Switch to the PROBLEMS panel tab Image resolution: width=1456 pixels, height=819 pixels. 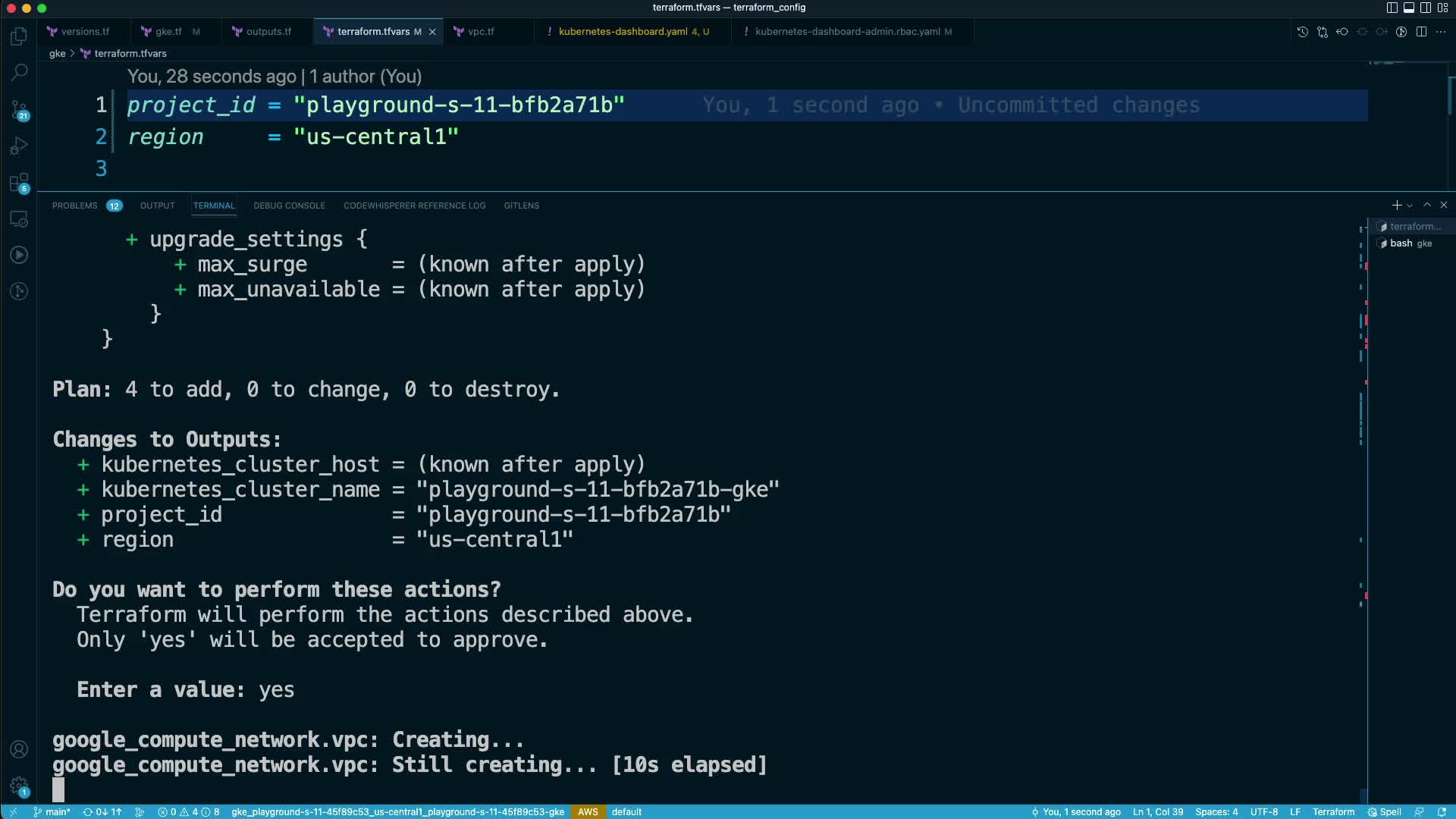[74, 206]
